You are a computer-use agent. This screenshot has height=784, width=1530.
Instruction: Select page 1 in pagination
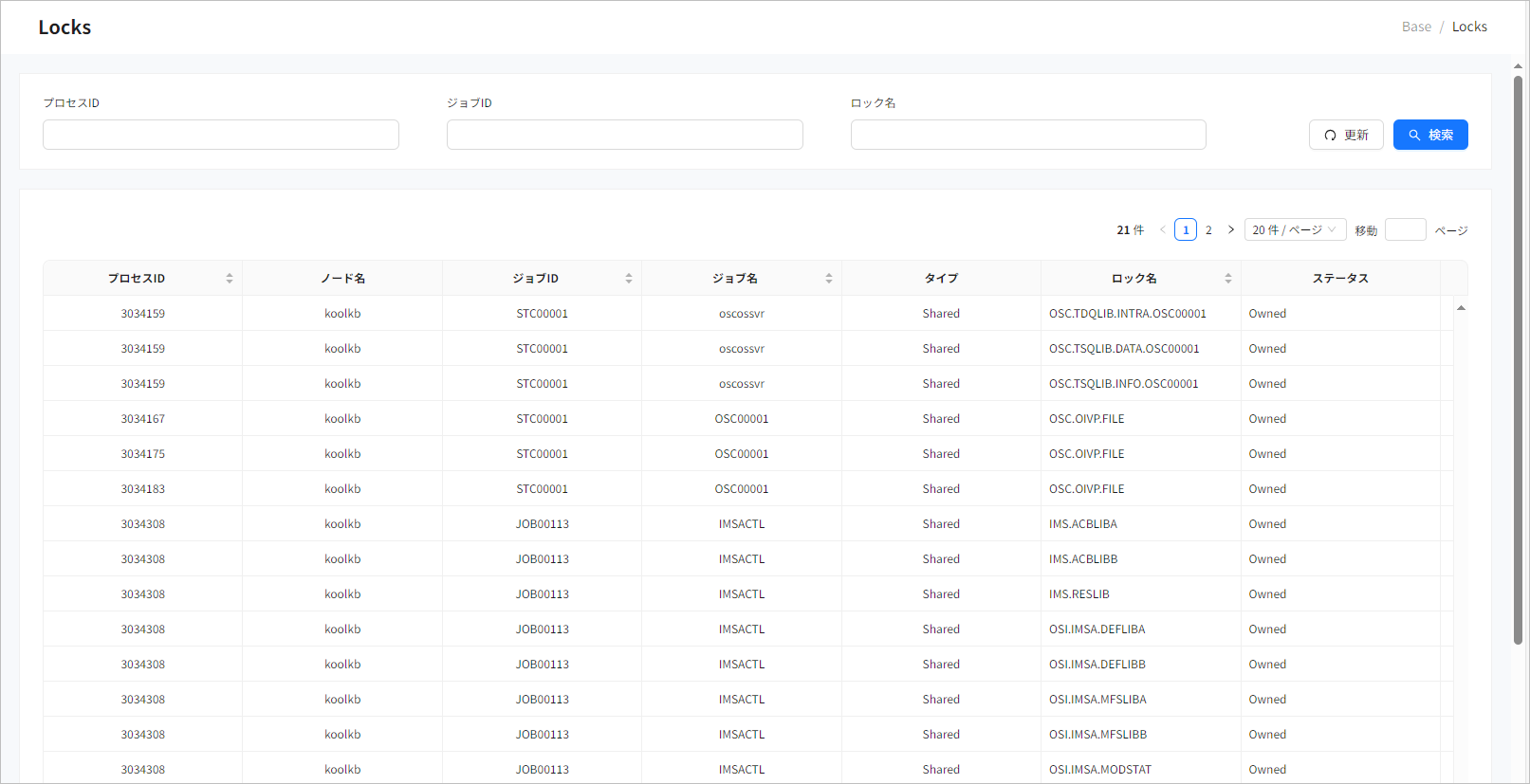[1186, 230]
